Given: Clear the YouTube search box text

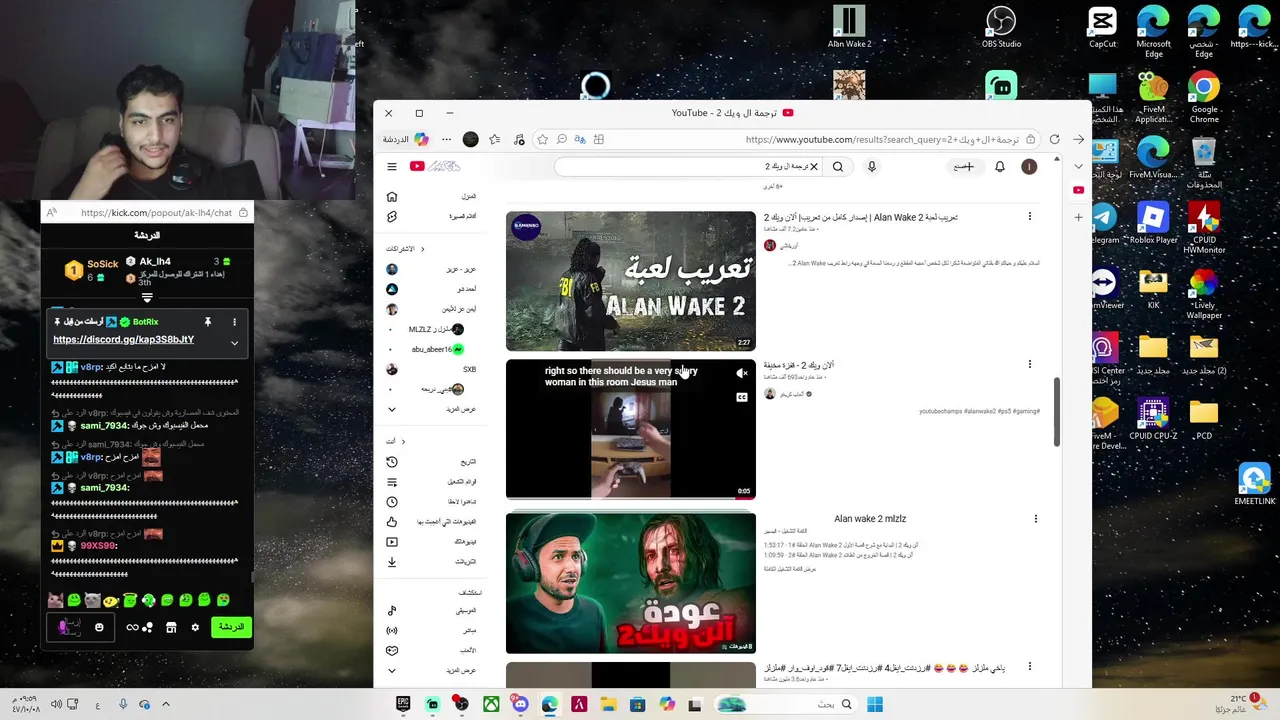Looking at the screenshot, I should (814, 167).
